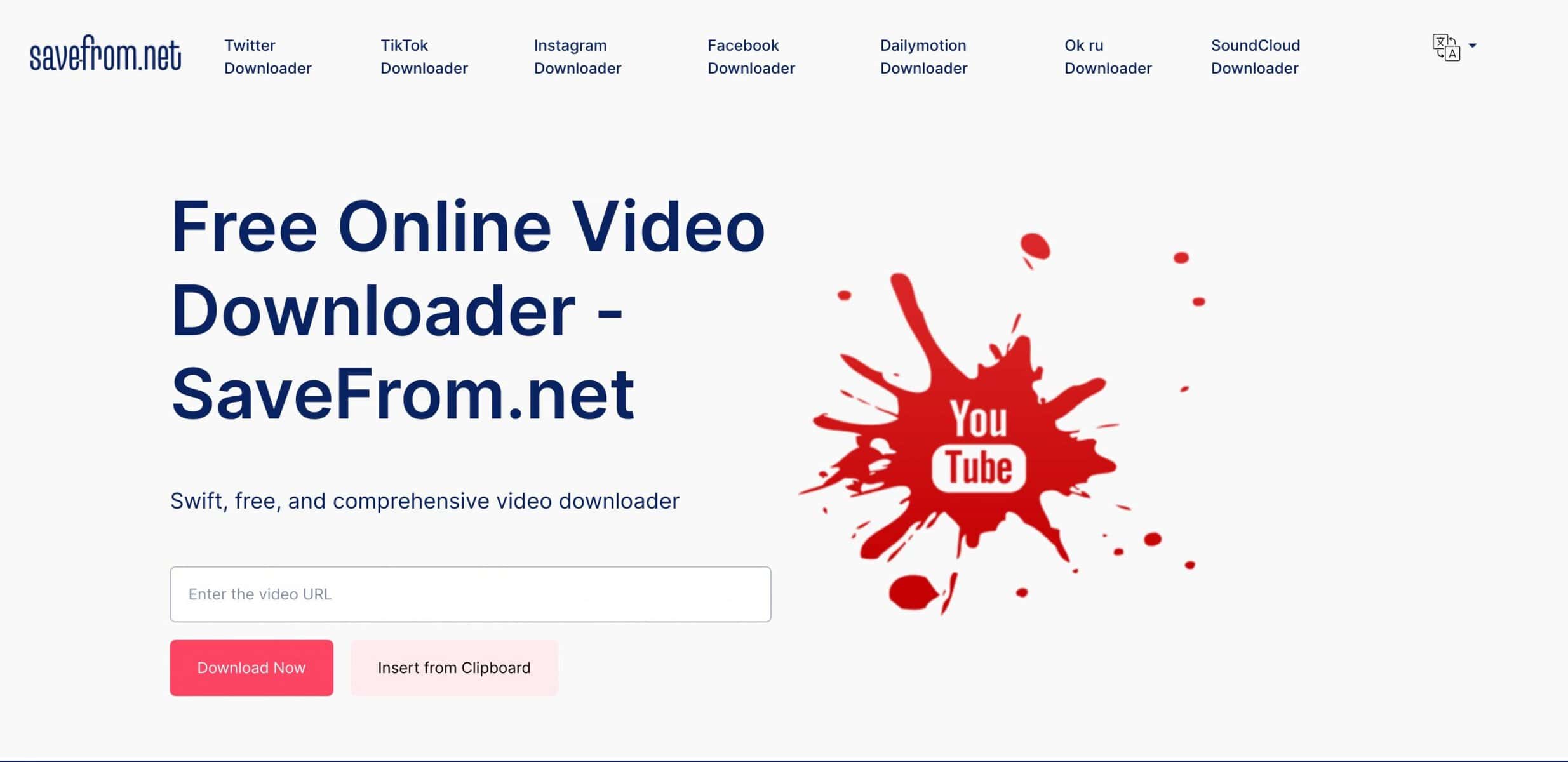Go to Ok ru Downloader

click(1108, 57)
